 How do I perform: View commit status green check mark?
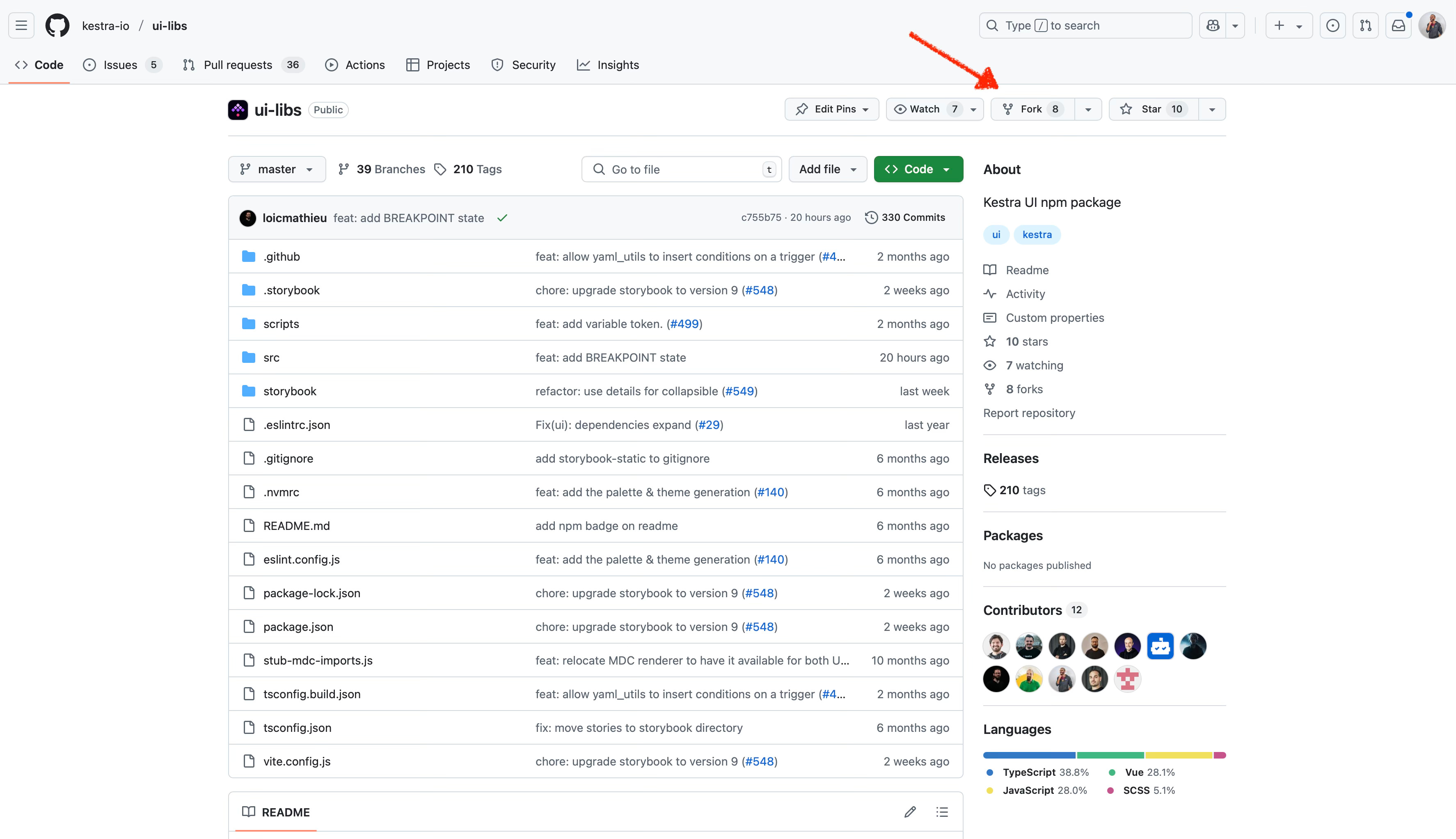tap(502, 218)
